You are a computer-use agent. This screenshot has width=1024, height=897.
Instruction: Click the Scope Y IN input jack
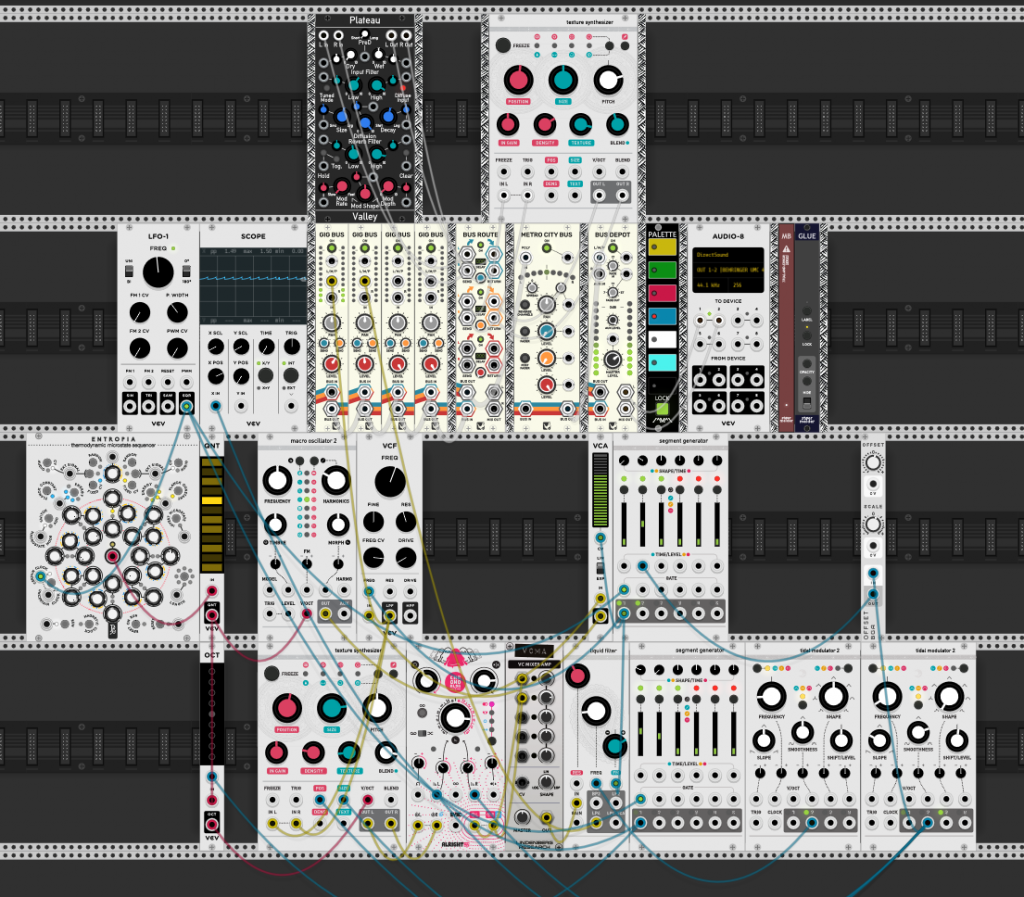241,406
